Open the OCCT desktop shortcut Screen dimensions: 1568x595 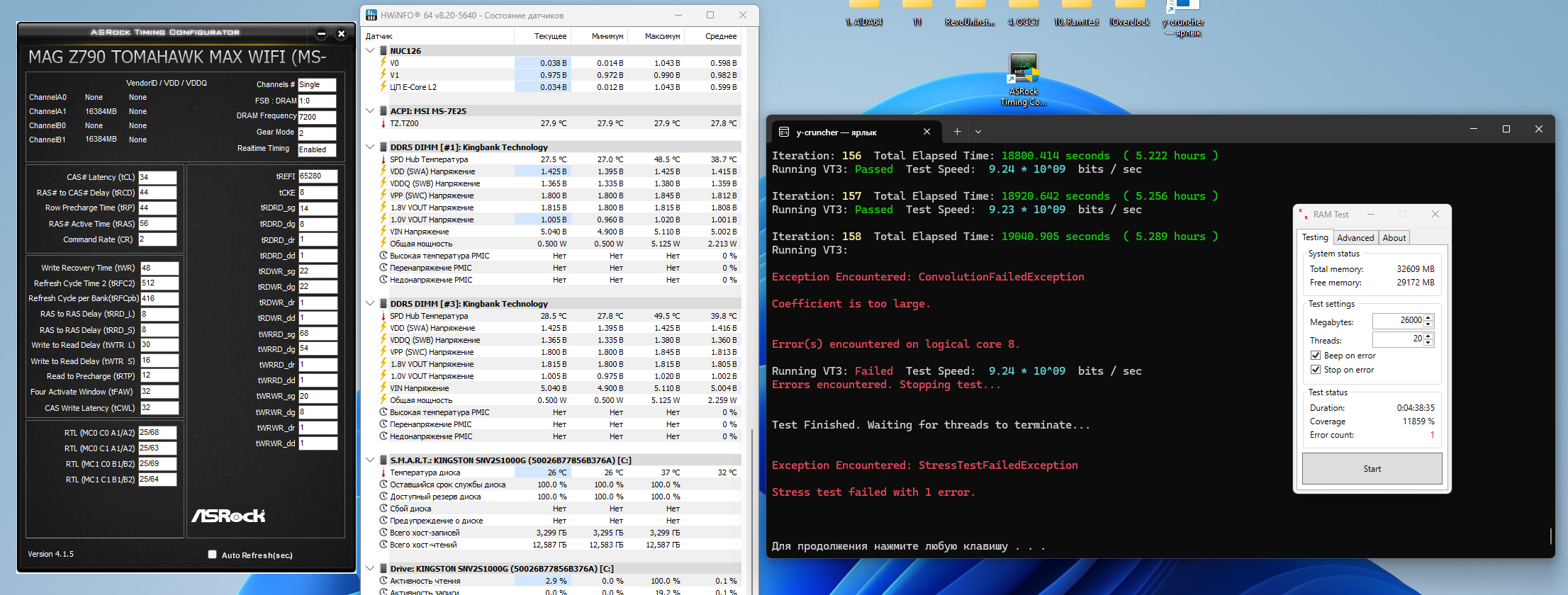click(x=1023, y=14)
